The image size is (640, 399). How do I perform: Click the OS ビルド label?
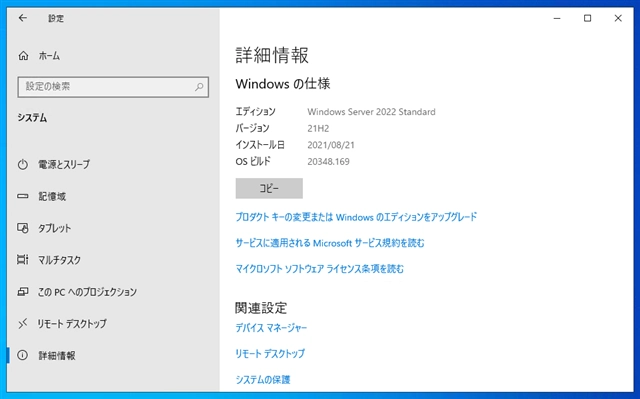click(x=253, y=162)
